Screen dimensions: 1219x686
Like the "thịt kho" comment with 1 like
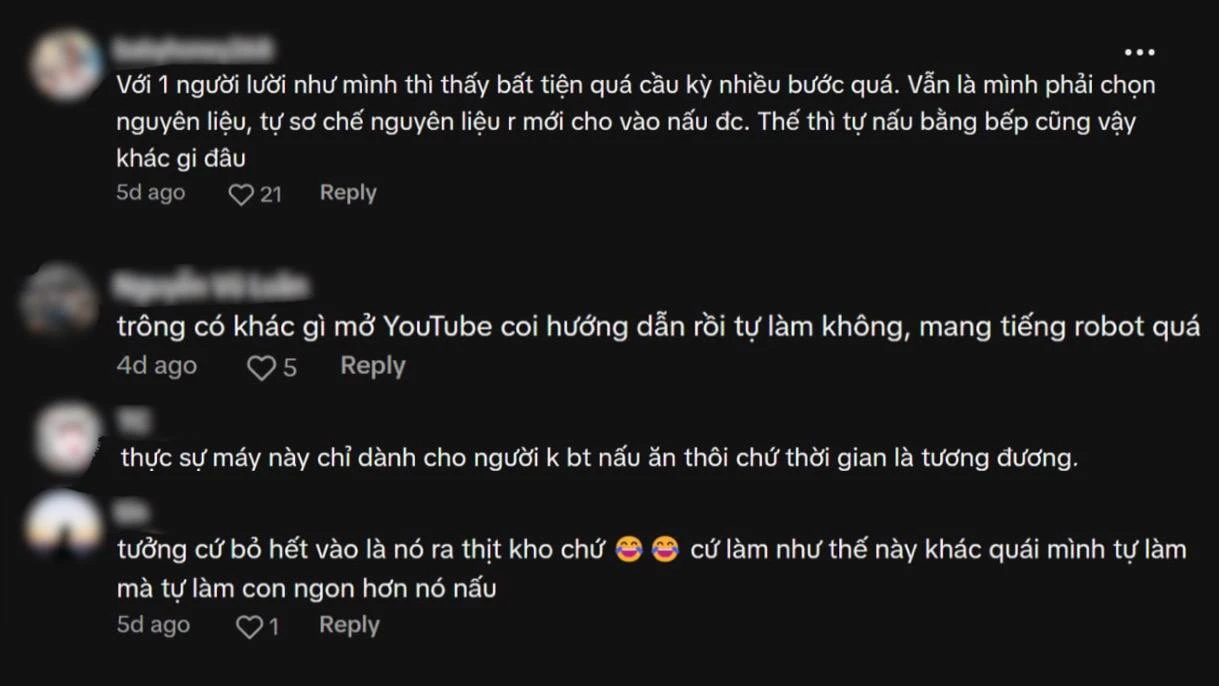[x=247, y=627]
